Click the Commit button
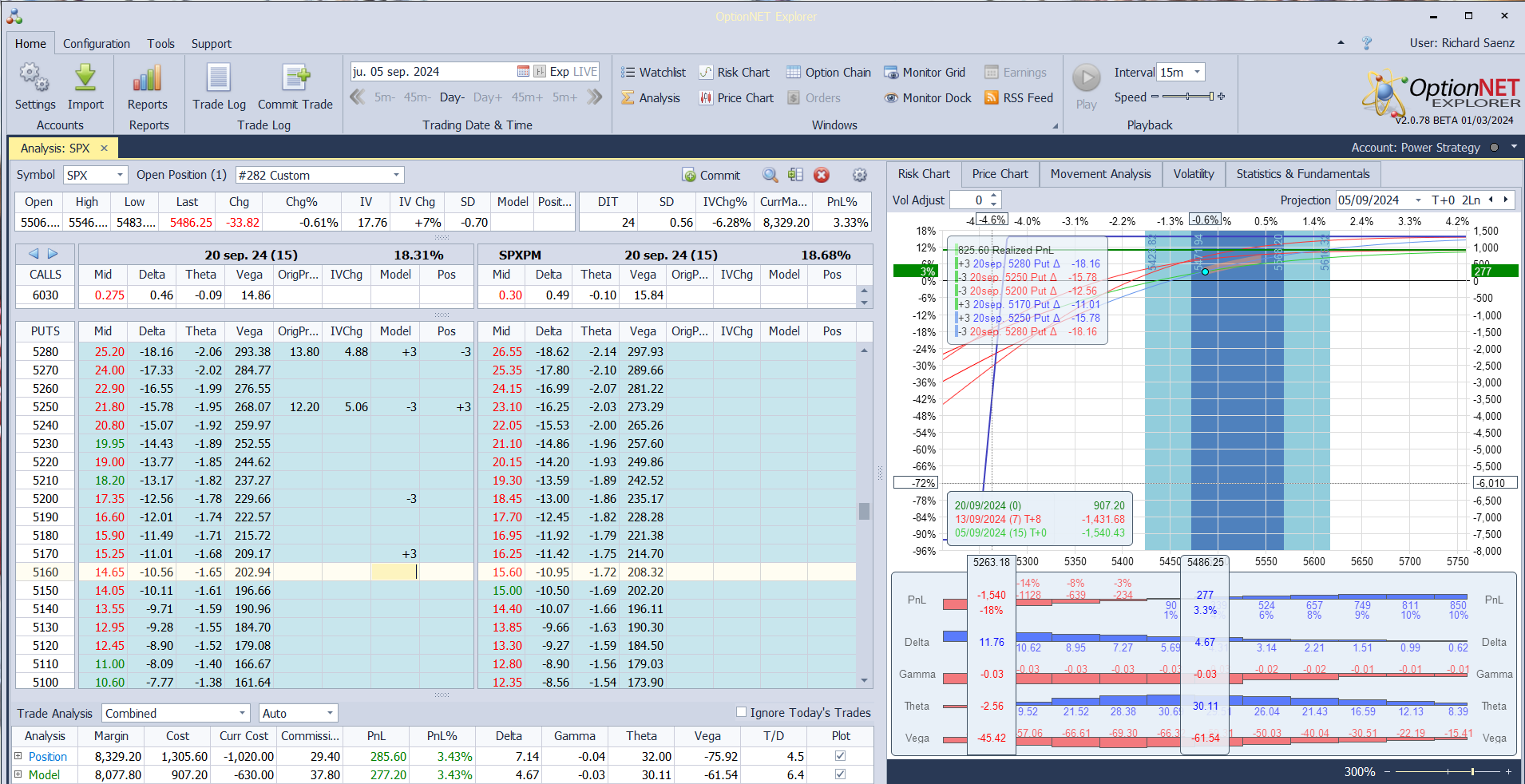The height and width of the screenshot is (784, 1525). 711,175
